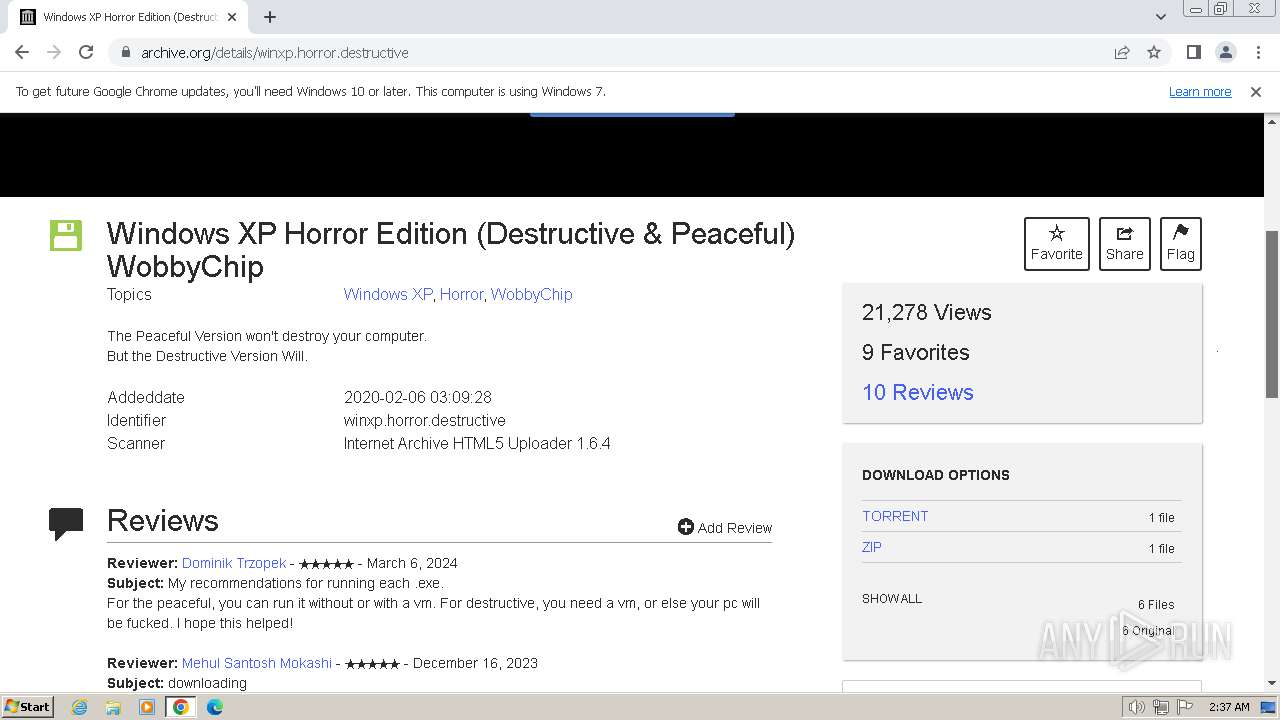Share this page icon in address bar
This screenshot has height=720, width=1280.
click(x=1122, y=52)
